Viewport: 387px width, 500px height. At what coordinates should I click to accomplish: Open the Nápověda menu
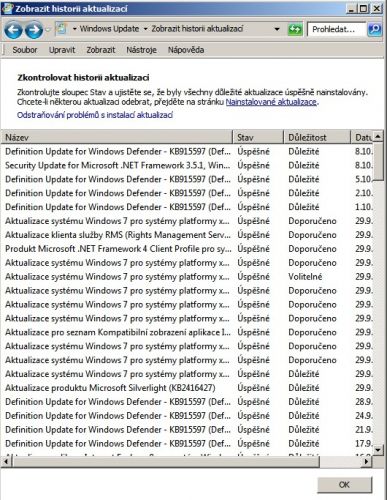pos(186,50)
